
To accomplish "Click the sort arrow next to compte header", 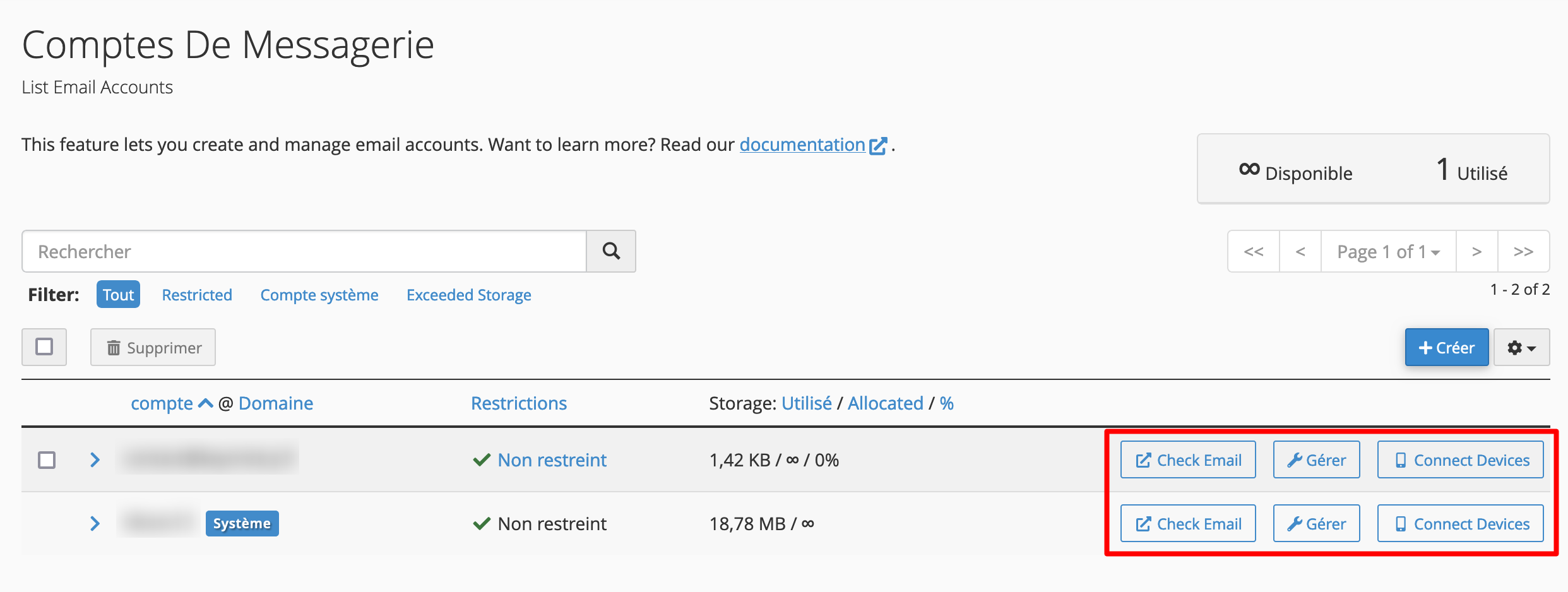I will [205, 403].
